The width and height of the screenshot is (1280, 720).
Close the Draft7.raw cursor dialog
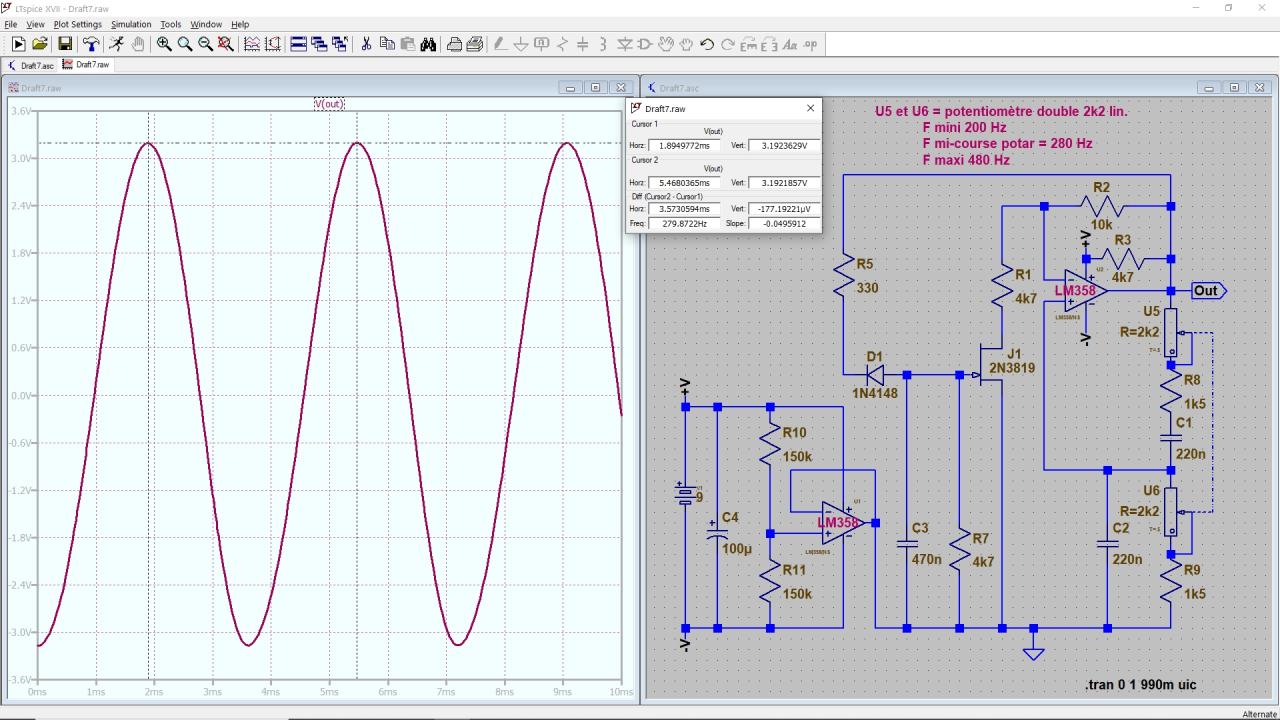(x=810, y=108)
